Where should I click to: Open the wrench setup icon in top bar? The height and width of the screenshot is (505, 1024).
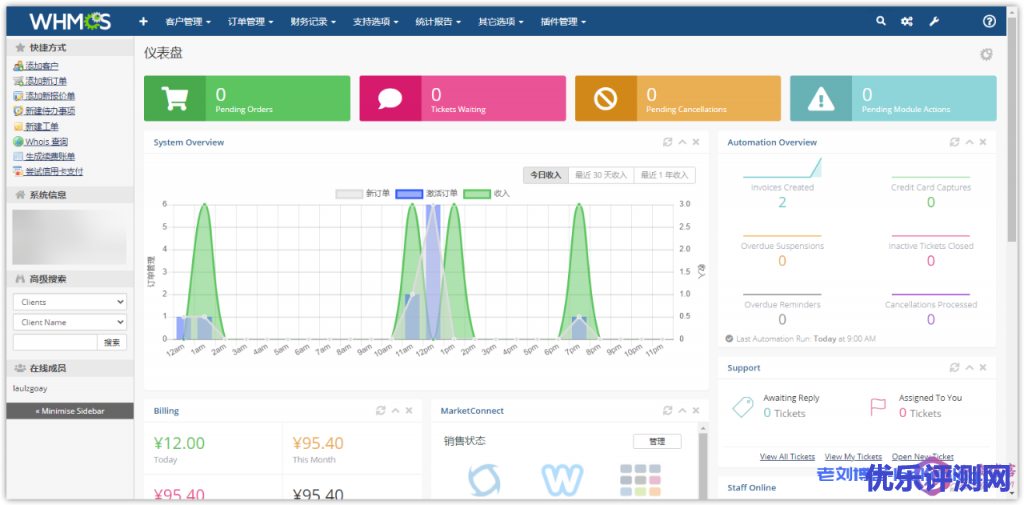[x=934, y=21]
